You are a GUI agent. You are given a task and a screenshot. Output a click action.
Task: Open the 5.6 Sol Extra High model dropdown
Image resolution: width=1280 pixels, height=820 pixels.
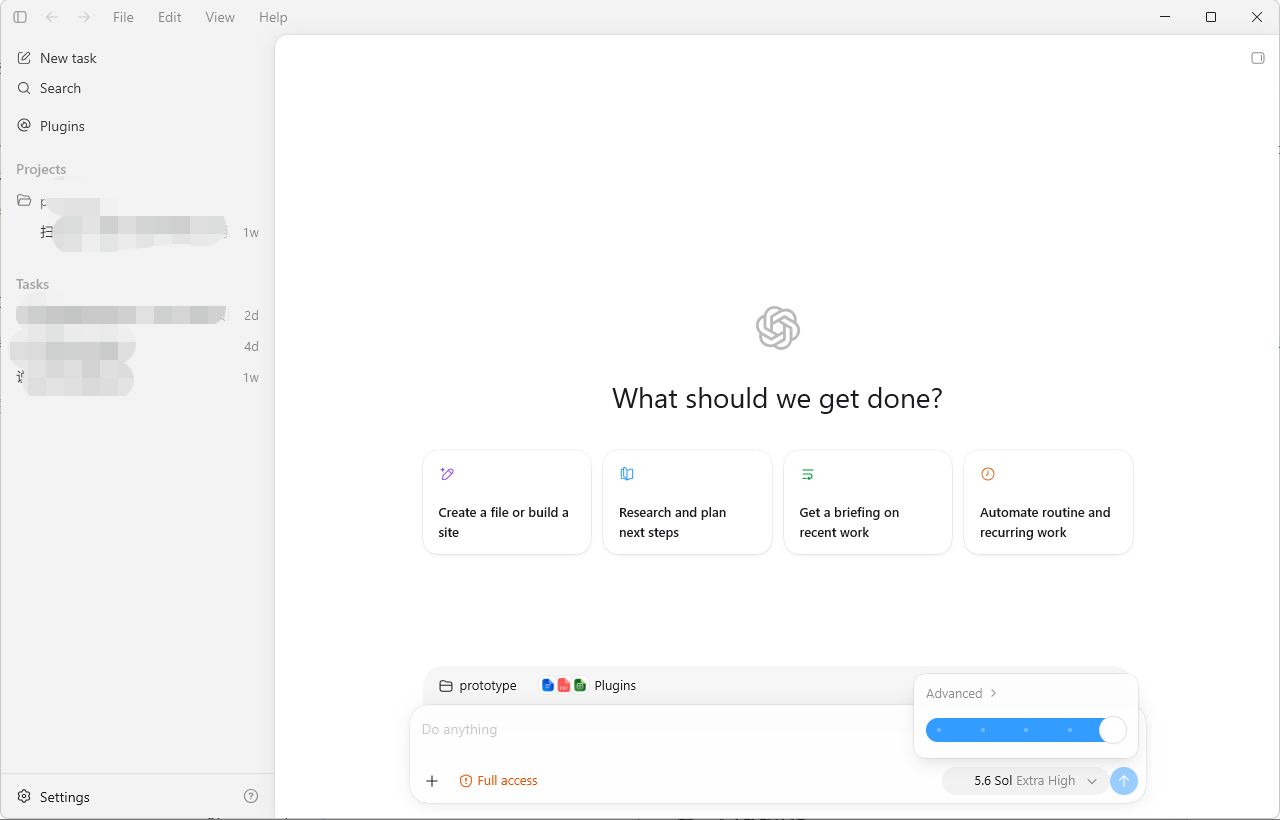(x=1026, y=781)
